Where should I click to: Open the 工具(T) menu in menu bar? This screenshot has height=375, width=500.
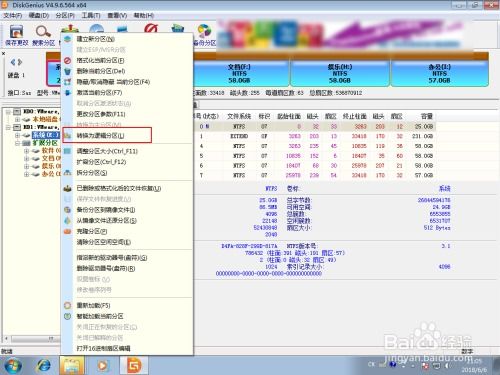tap(91, 15)
